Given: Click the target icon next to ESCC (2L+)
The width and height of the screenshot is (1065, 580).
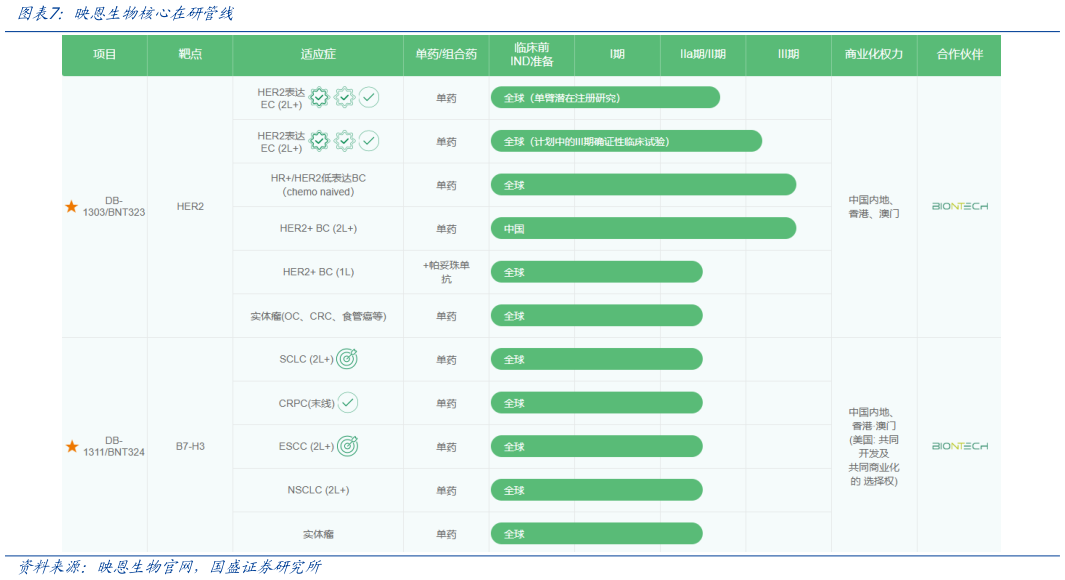Looking at the screenshot, I should tap(347, 446).
